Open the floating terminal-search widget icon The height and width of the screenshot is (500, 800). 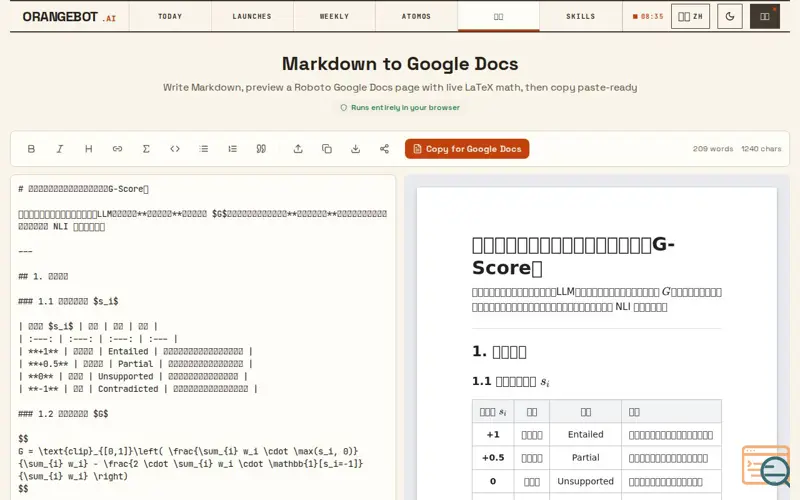[x=766, y=465]
